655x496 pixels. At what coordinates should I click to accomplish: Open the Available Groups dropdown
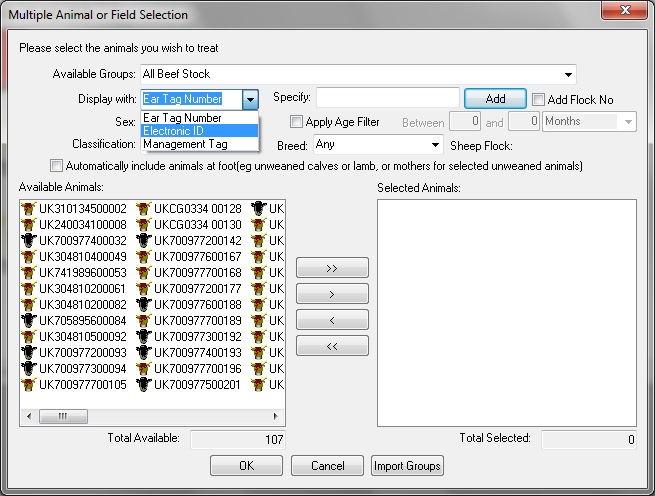[x=569, y=74]
